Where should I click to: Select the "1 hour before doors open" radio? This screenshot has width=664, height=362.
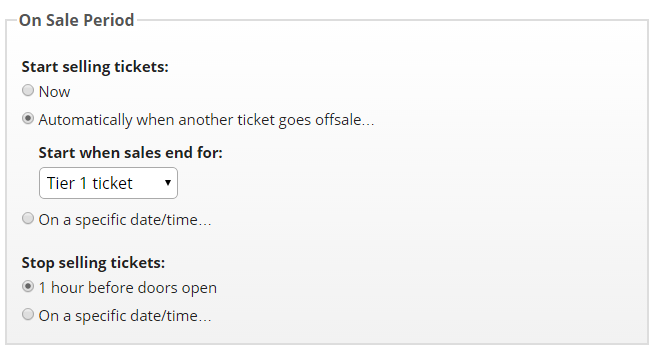pyautogui.click(x=28, y=287)
